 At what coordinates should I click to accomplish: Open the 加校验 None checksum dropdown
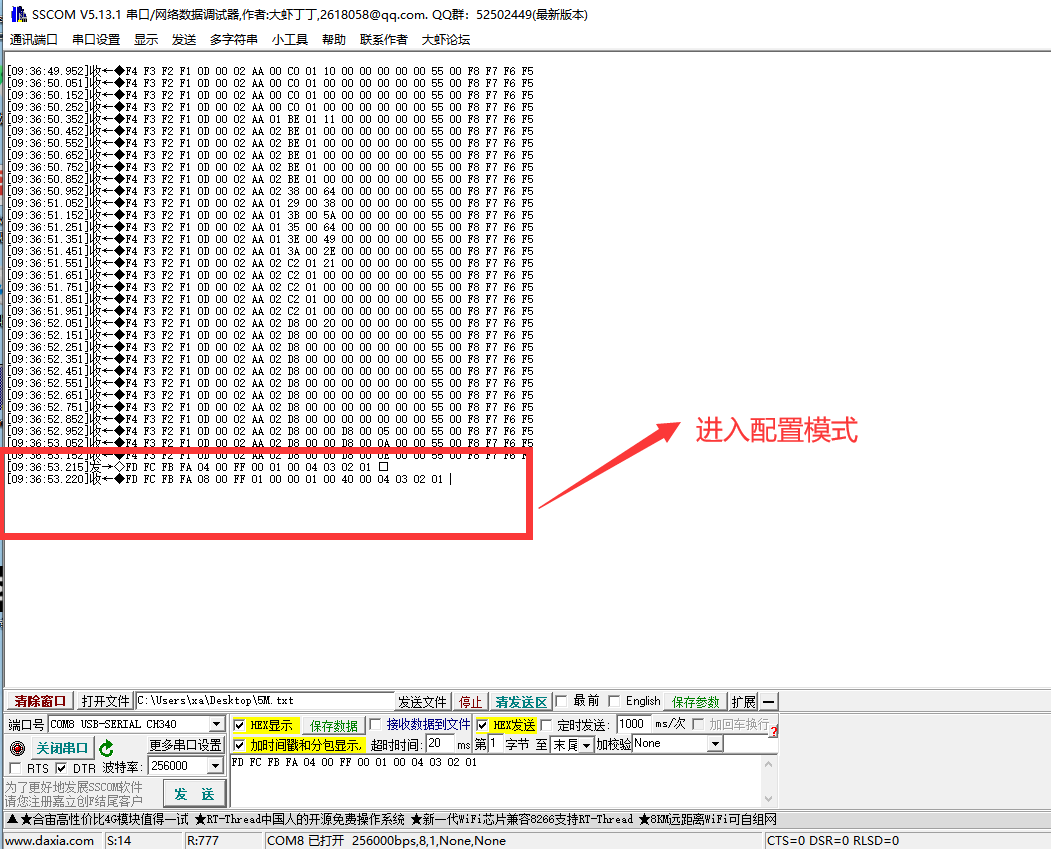coord(716,744)
